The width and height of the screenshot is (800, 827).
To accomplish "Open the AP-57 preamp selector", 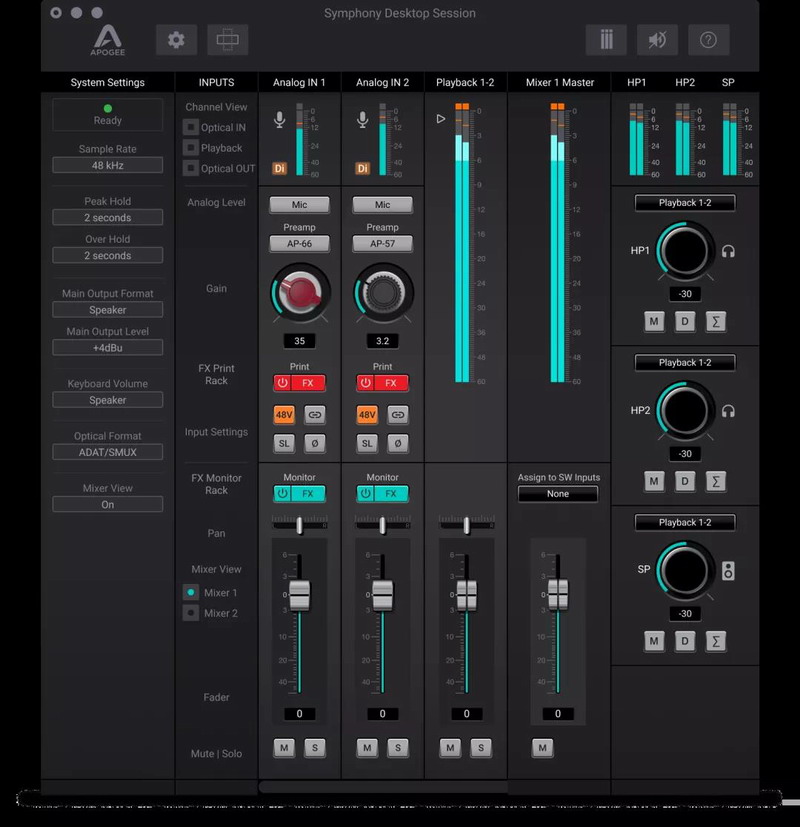I will pos(382,244).
